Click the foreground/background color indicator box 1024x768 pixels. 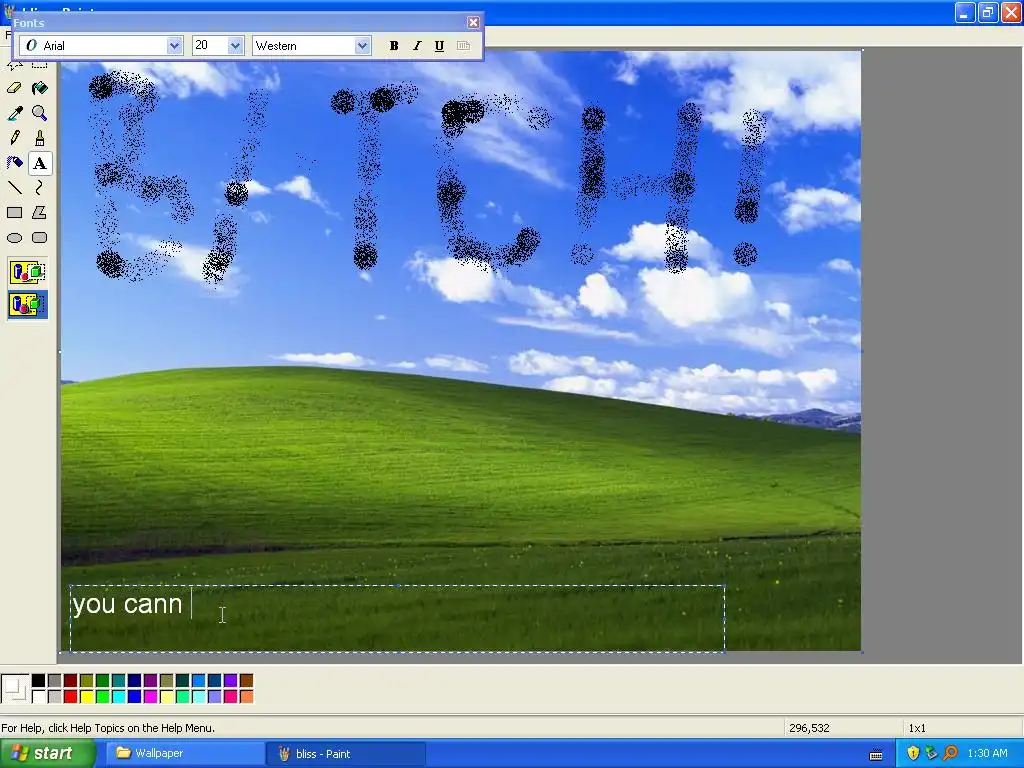click(x=15, y=689)
